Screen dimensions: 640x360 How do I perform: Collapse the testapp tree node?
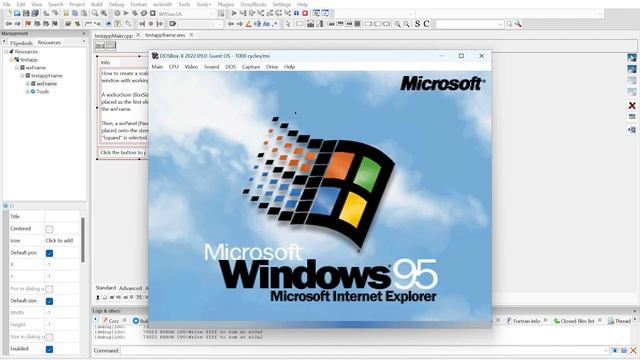[x=11, y=60]
